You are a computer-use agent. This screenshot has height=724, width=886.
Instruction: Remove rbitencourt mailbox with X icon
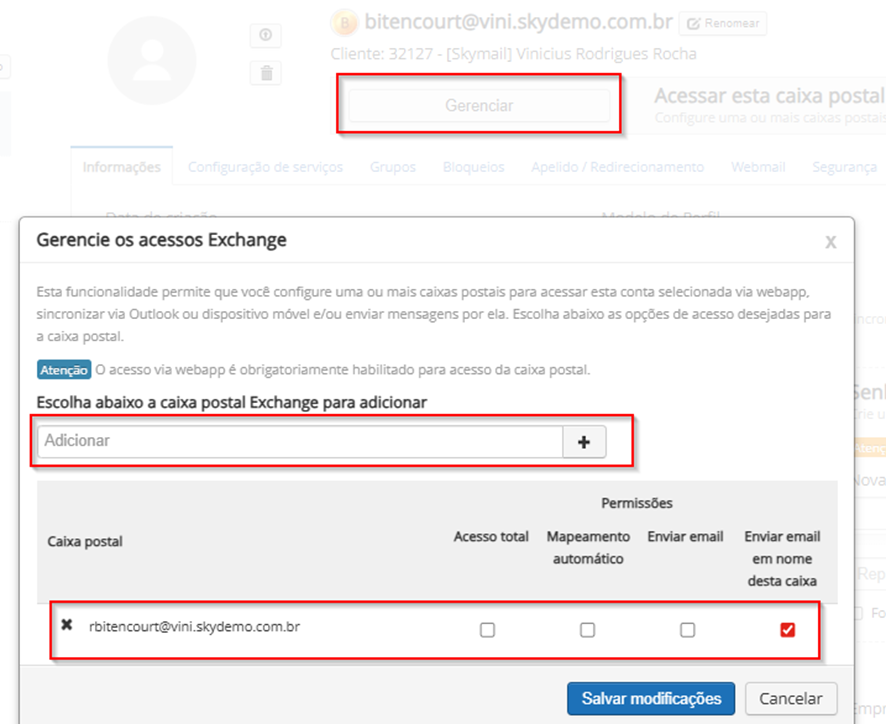[67, 626]
